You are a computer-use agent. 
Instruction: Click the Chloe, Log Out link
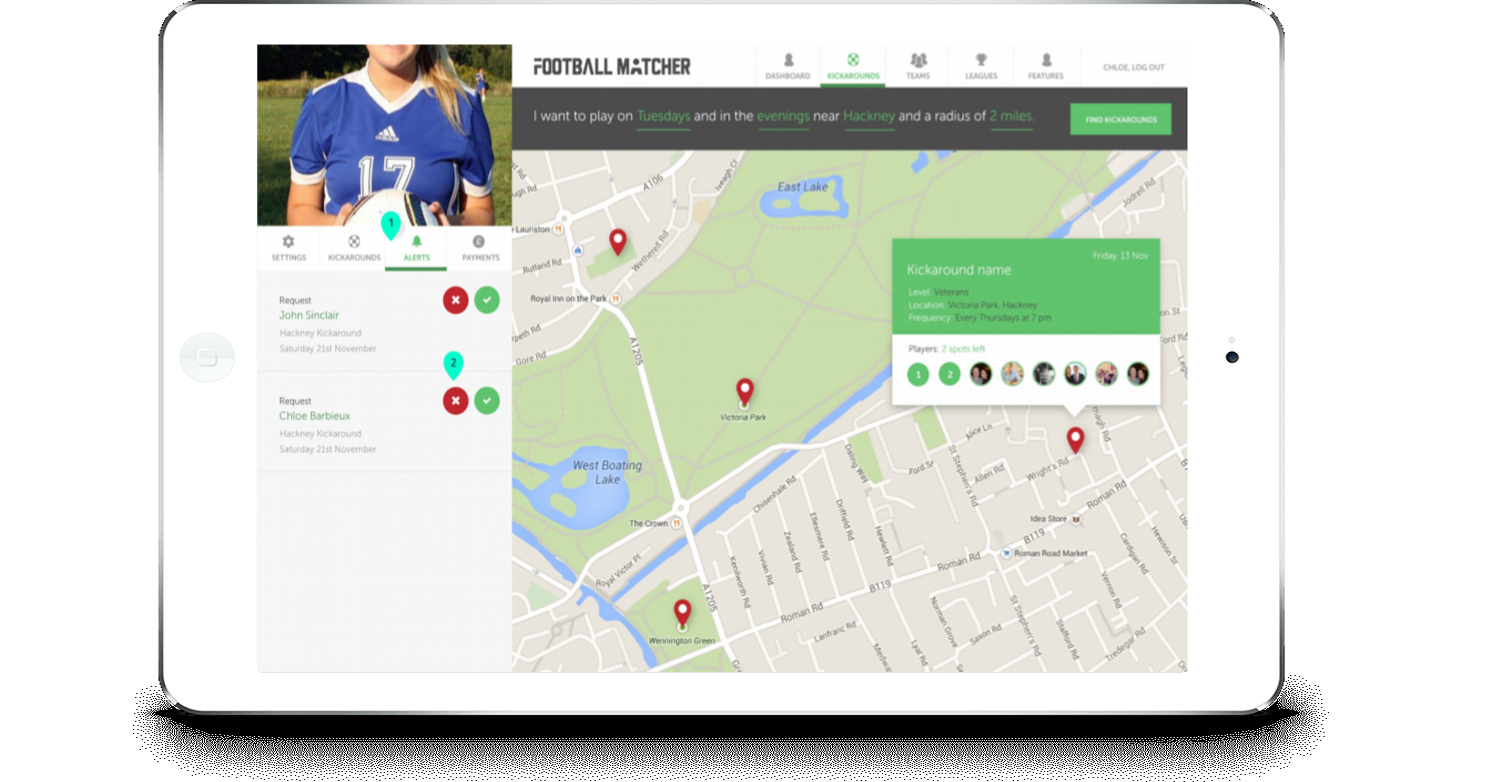pyautogui.click(x=1133, y=68)
